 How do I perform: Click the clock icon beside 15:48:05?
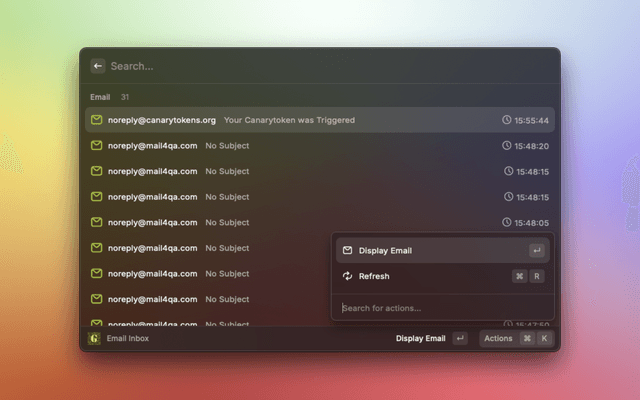507,223
